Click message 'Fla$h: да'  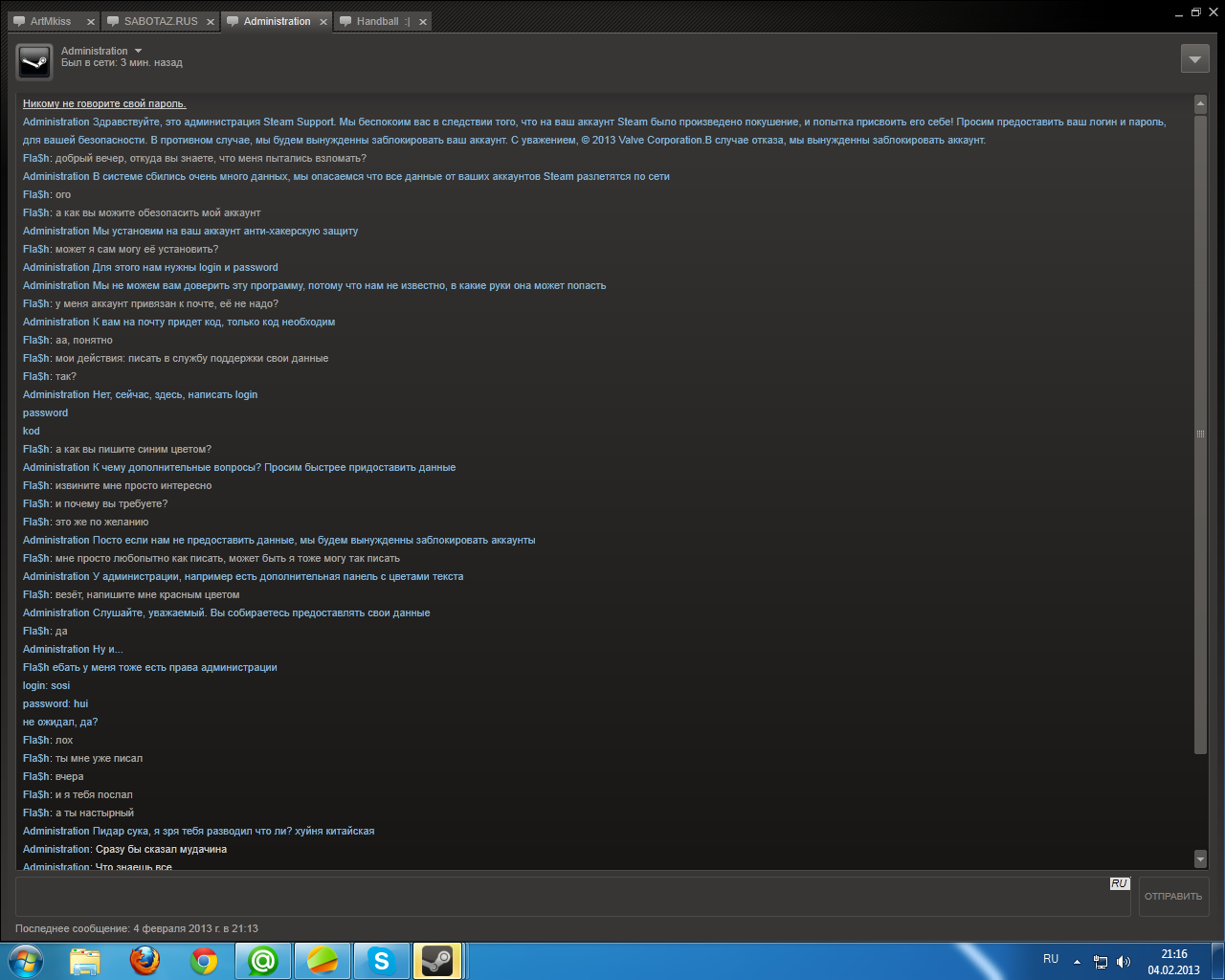click(x=45, y=631)
